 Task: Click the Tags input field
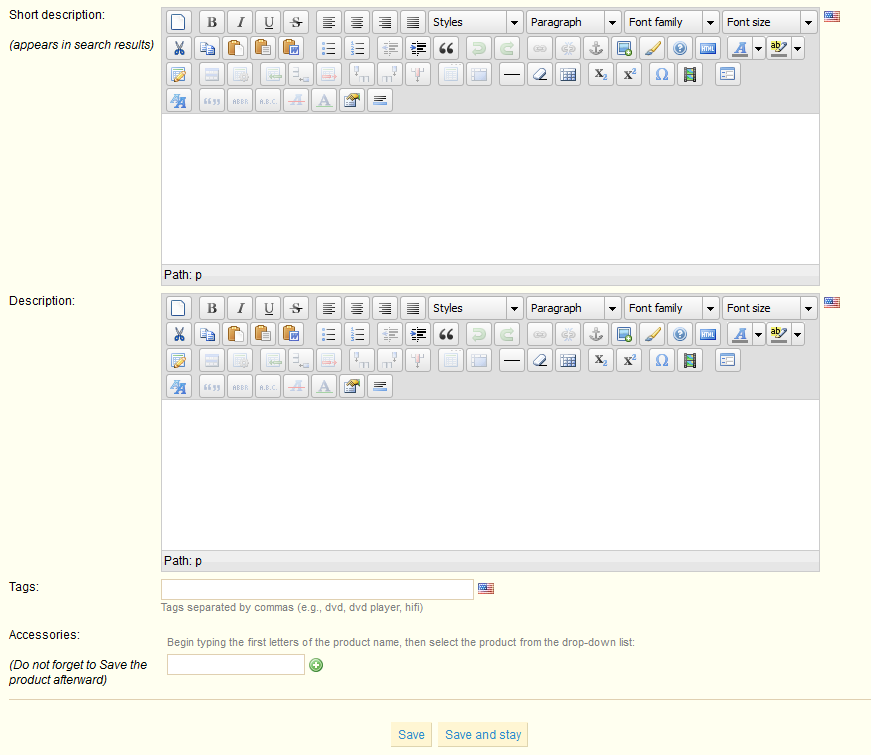pyautogui.click(x=317, y=589)
